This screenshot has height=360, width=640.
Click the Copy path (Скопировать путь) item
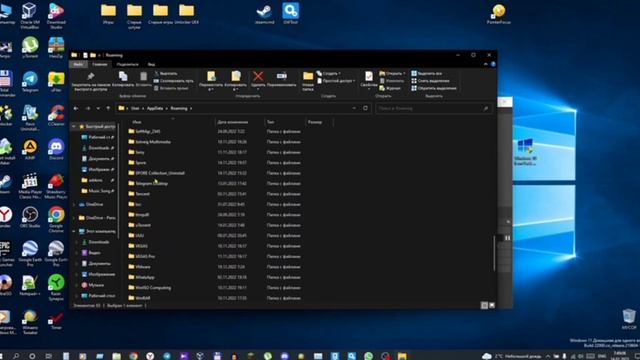[x=173, y=81]
